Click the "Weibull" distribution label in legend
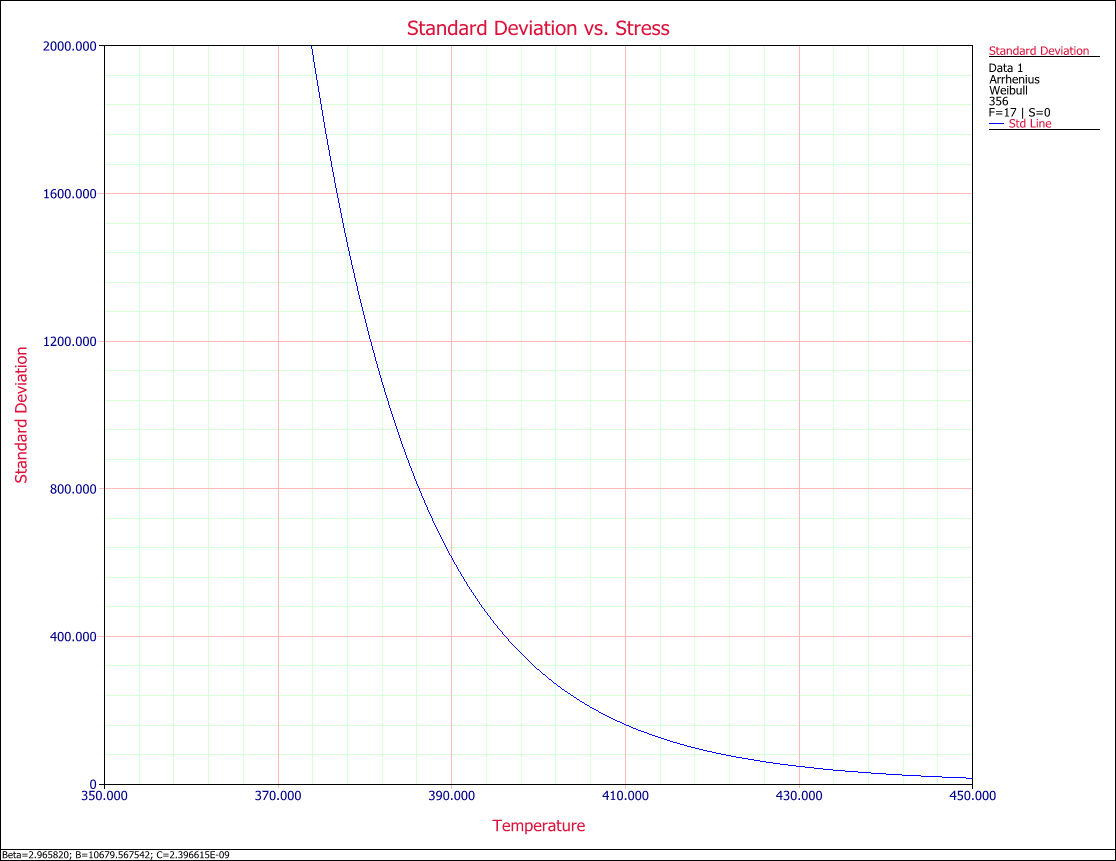Viewport: 1116px width, 861px height. (x=1009, y=90)
